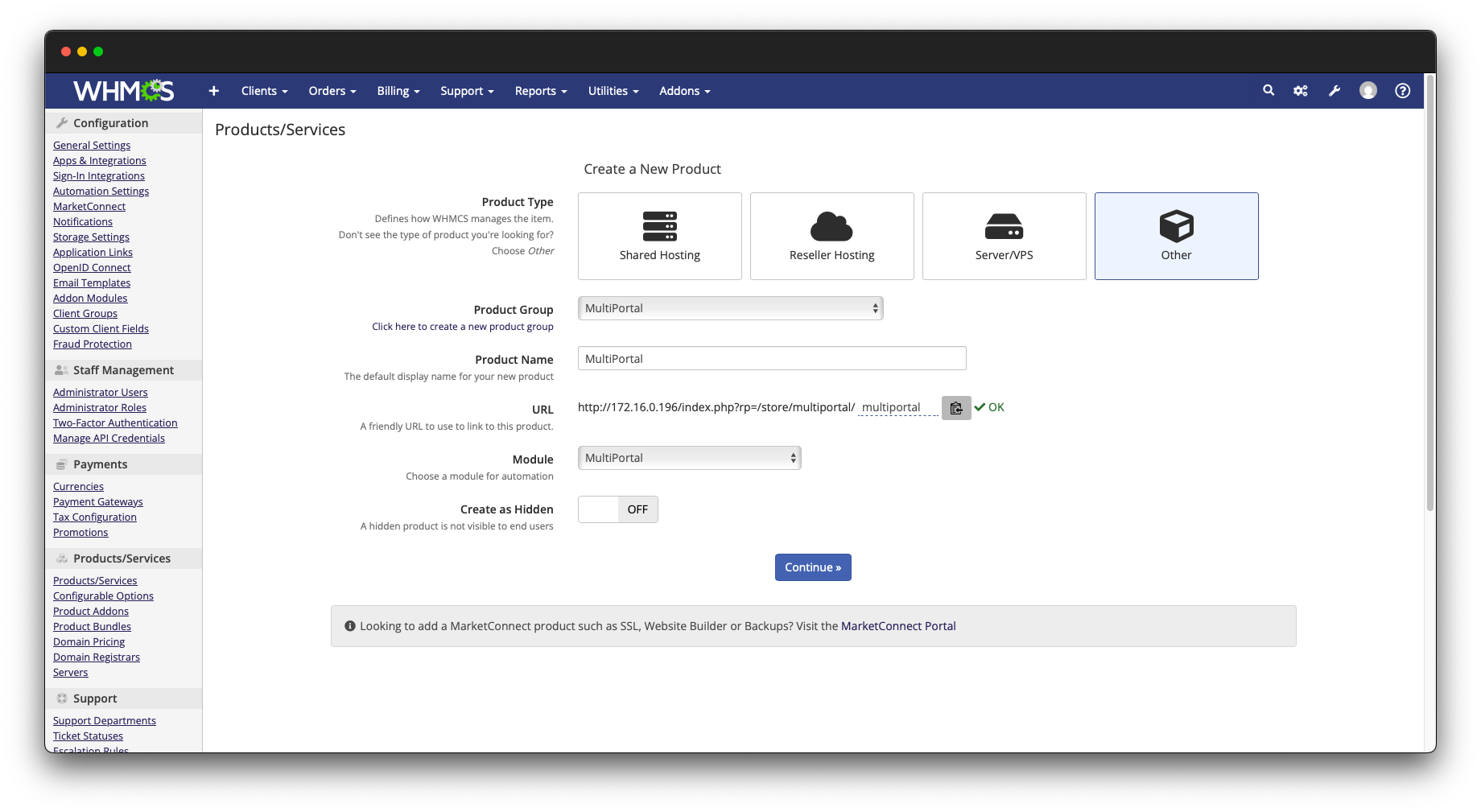This screenshot has width=1481, height=812.
Task: Toggle the Create as Hidden switch
Action: pos(618,509)
